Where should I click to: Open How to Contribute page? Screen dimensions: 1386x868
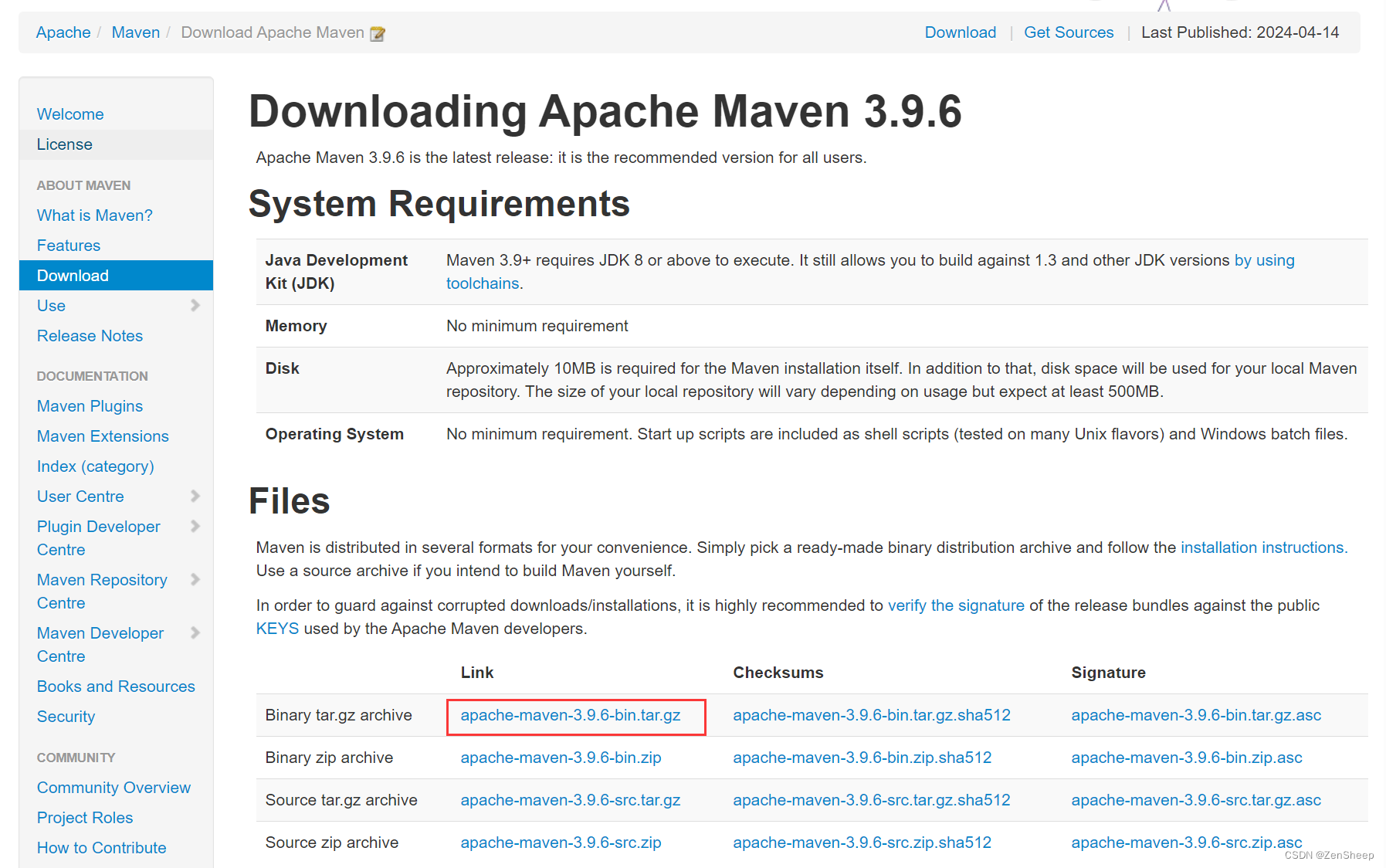102,848
